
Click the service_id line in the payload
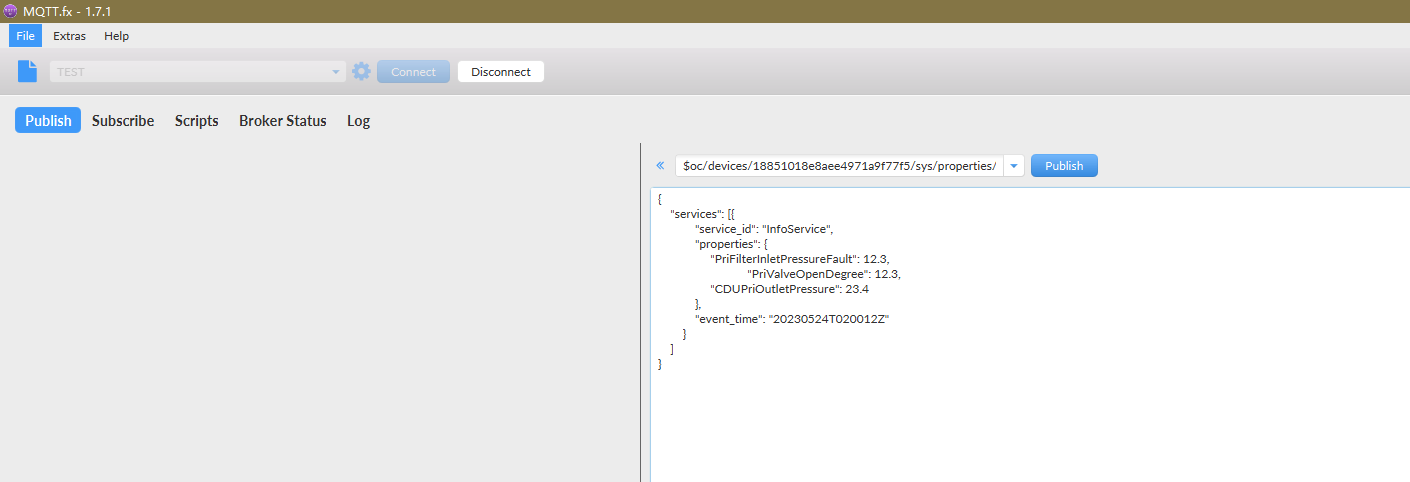tap(766, 229)
